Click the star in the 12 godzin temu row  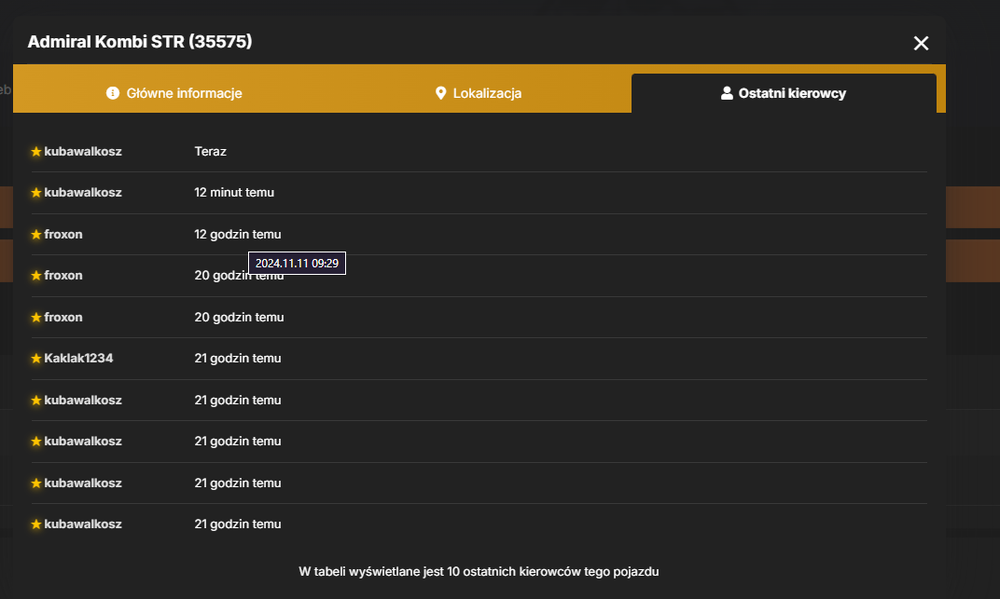[x=36, y=234]
